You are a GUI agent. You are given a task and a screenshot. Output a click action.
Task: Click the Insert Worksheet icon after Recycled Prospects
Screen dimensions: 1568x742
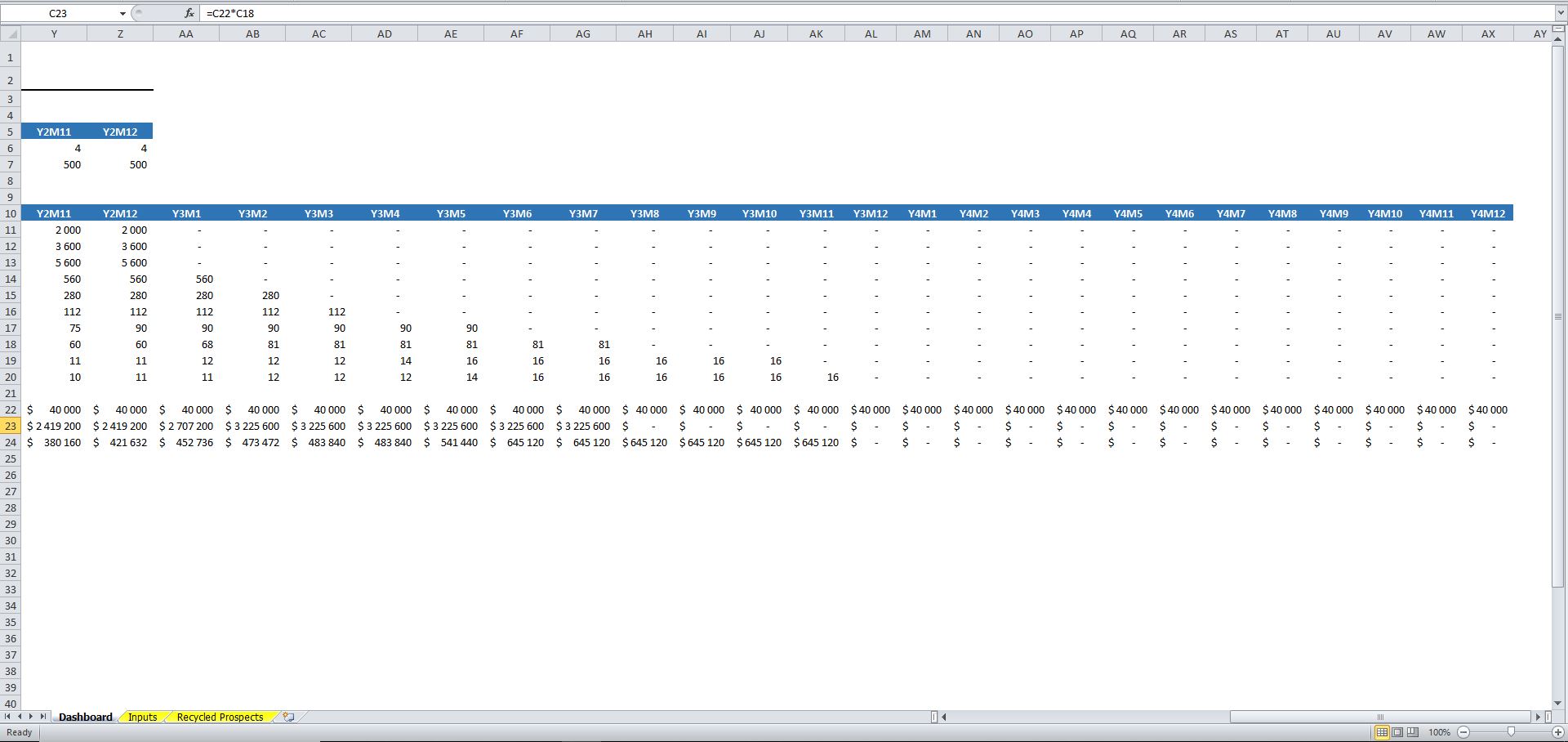[x=287, y=717]
